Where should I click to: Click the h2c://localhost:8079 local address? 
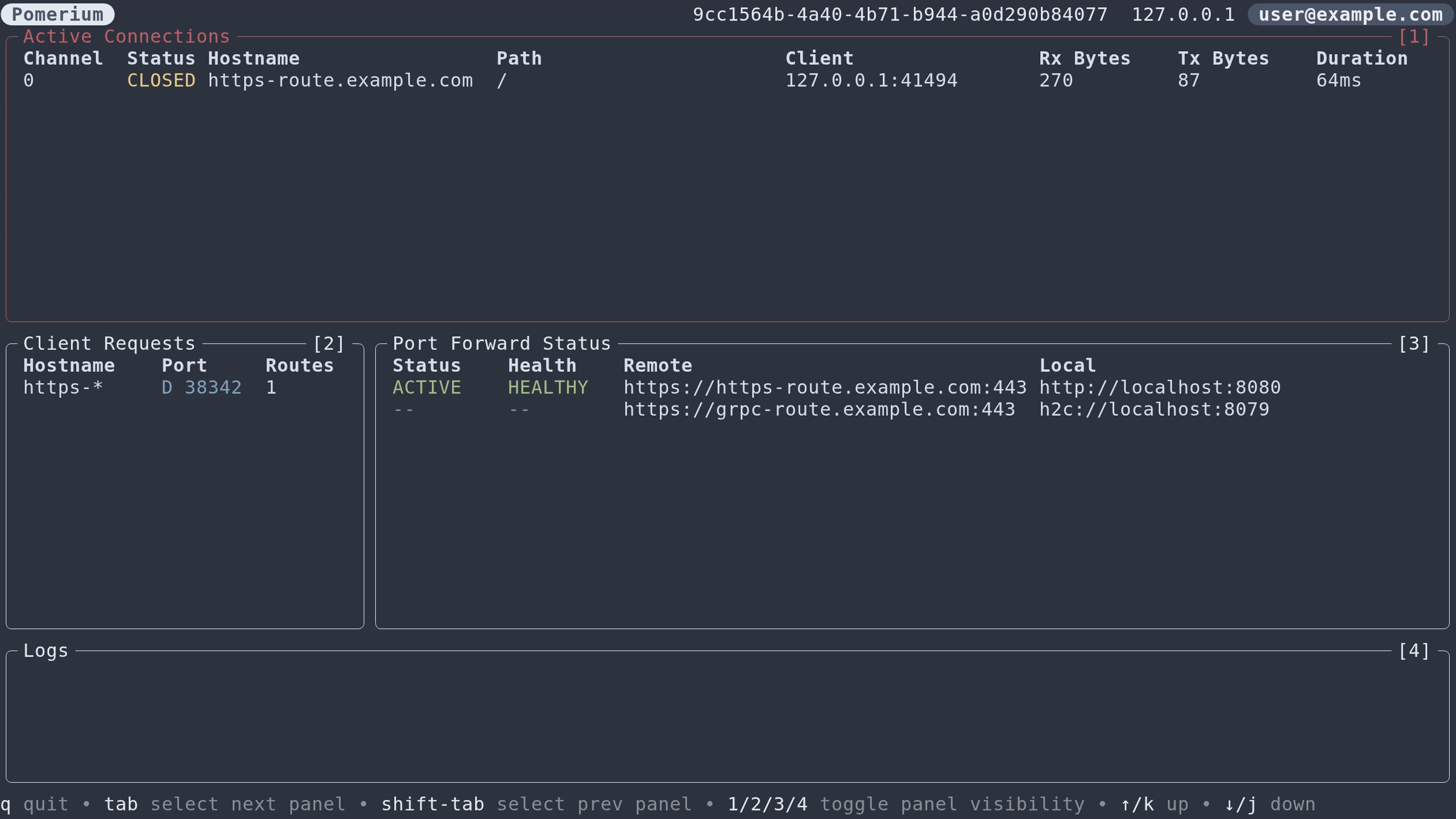(1154, 409)
